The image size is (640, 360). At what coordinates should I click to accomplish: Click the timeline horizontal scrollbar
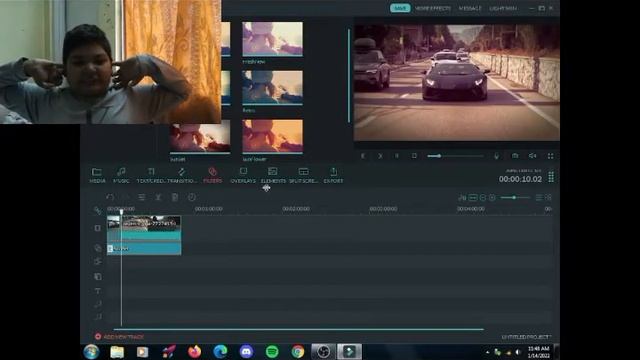[x=299, y=329]
